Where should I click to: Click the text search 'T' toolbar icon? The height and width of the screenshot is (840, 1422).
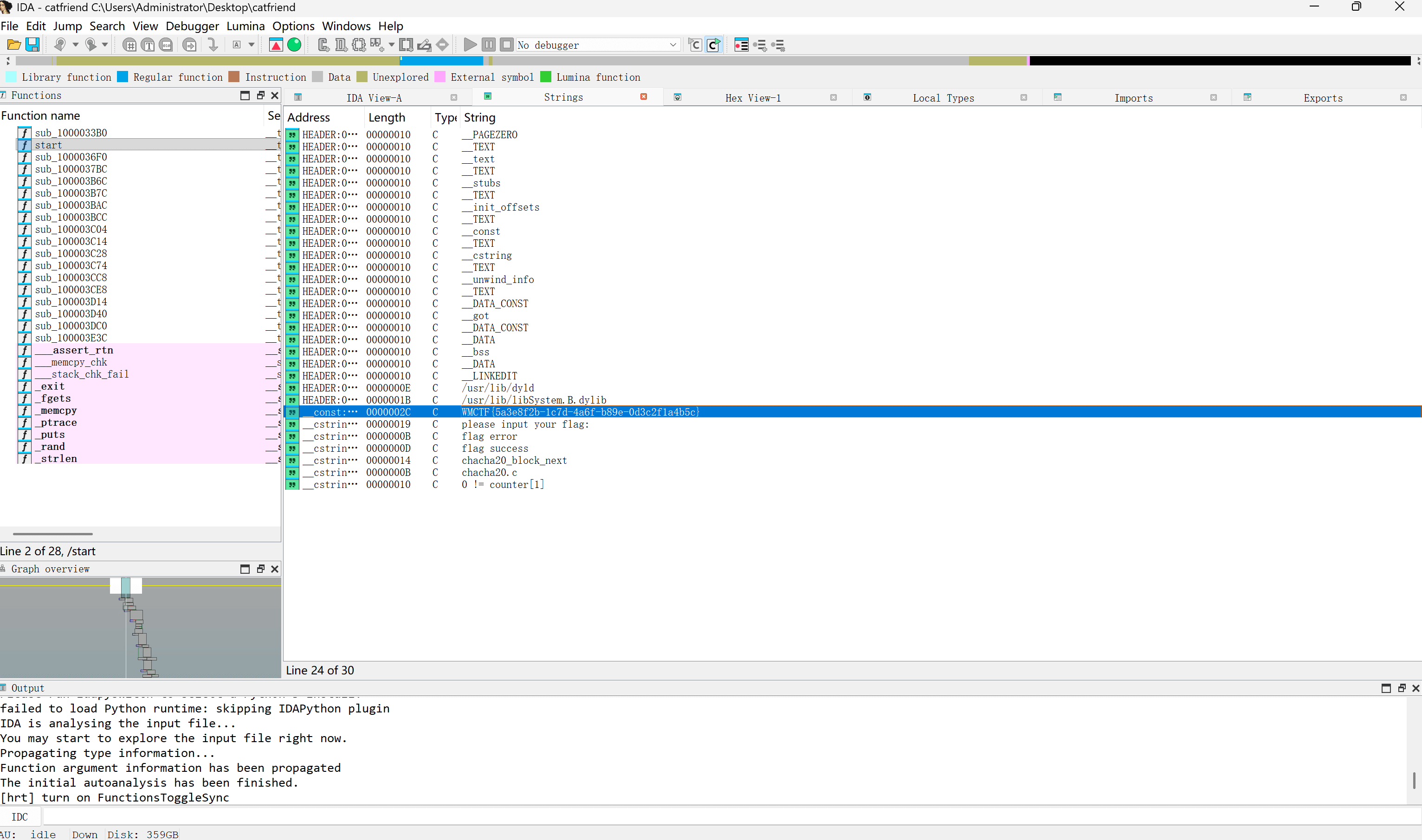pos(148,45)
